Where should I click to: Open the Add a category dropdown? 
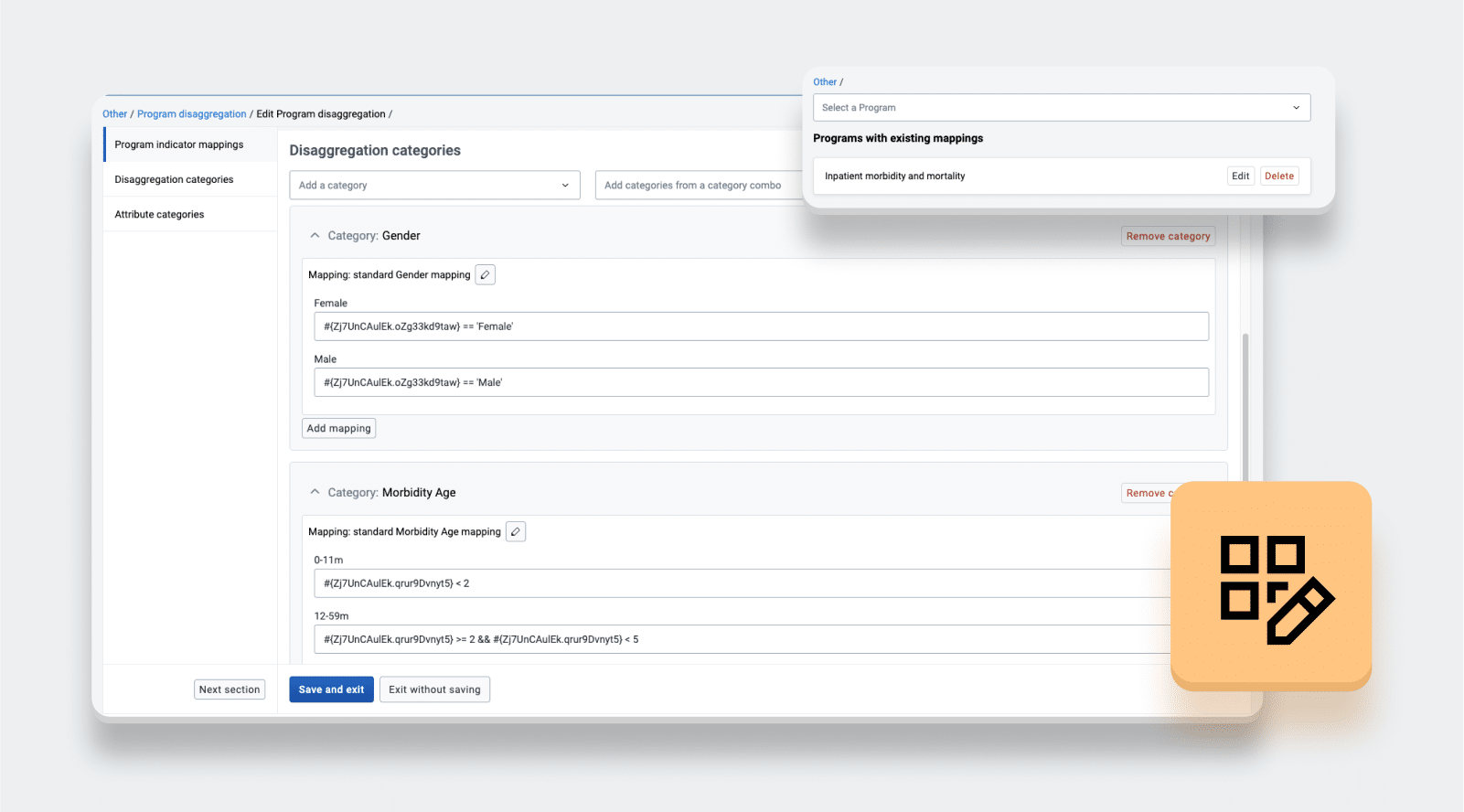coord(434,186)
